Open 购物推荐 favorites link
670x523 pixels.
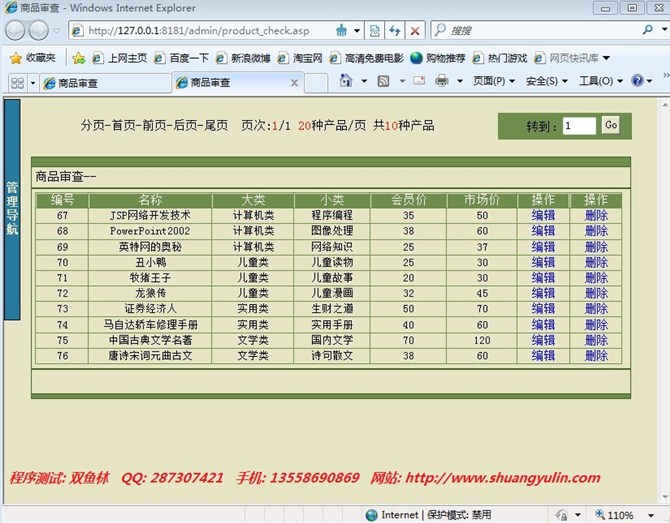click(x=438, y=58)
